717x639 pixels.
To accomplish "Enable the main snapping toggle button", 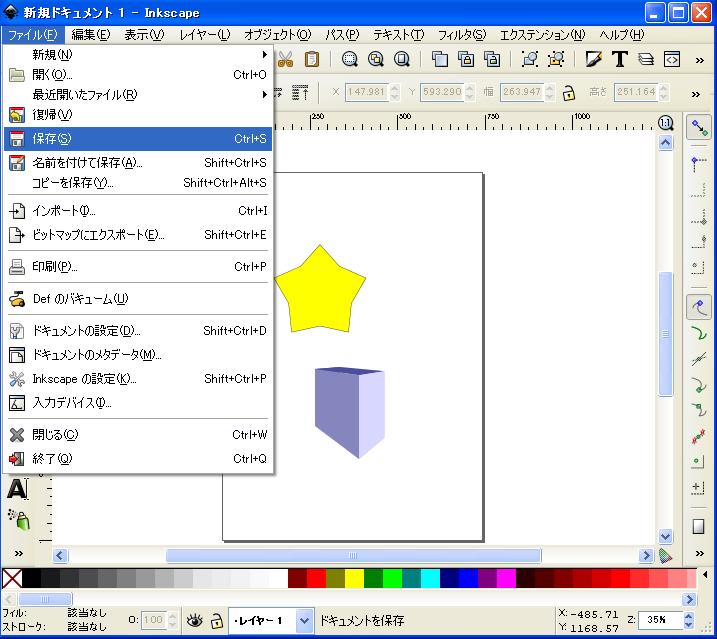I will click(x=698, y=128).
